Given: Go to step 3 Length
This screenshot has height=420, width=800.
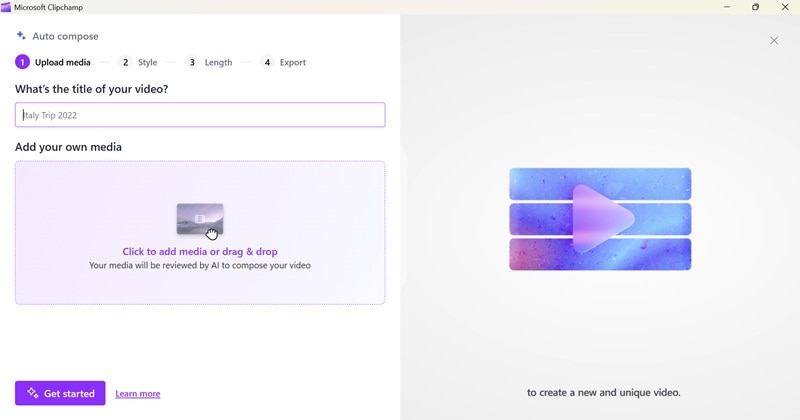Looking at the screenshot, I should pos(209,62).
